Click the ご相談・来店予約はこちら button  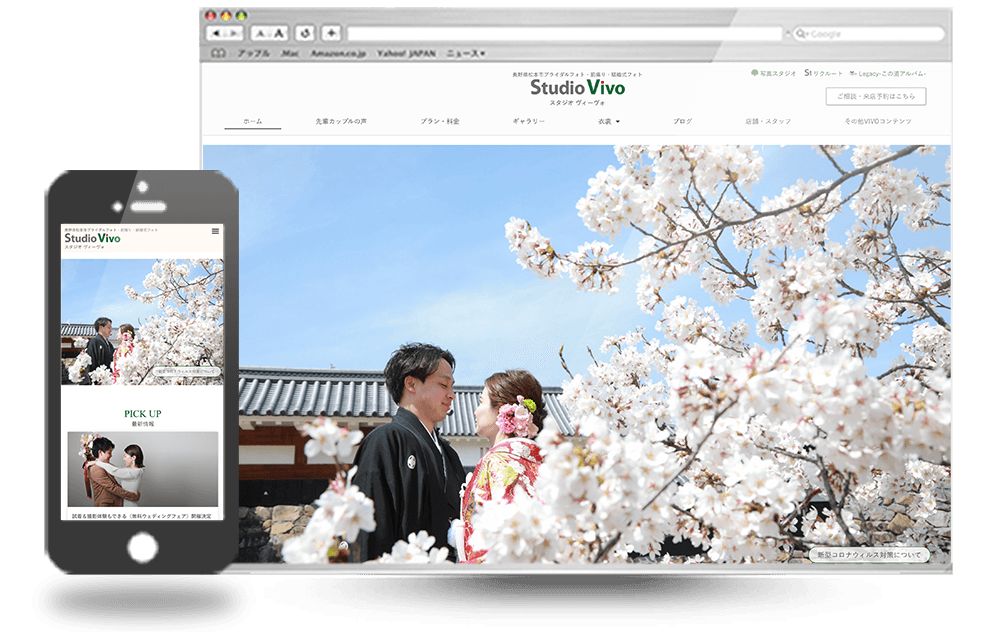click(x=875, y=97)
